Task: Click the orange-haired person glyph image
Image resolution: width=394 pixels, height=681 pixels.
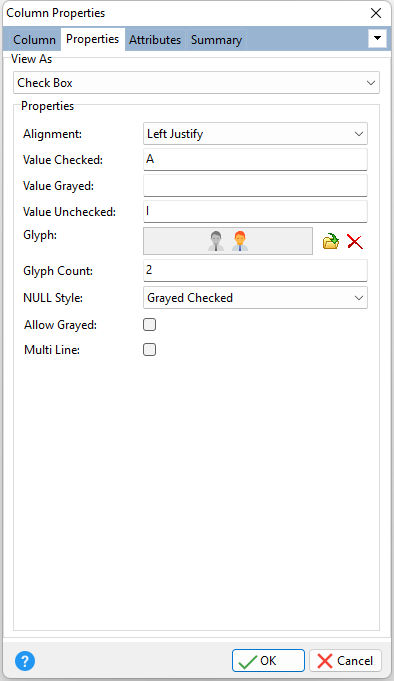Action: [239, 241]
